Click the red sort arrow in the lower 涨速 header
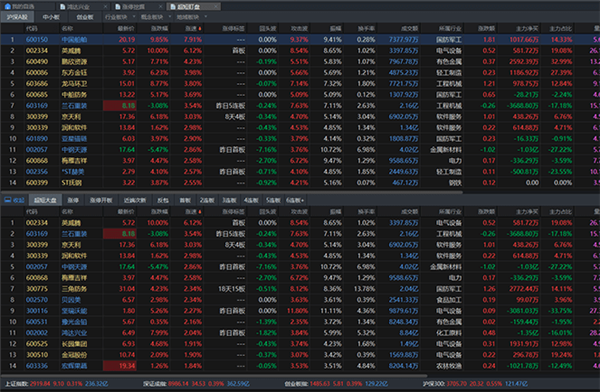Screen dimensions: 600x392 coord(199,211)
